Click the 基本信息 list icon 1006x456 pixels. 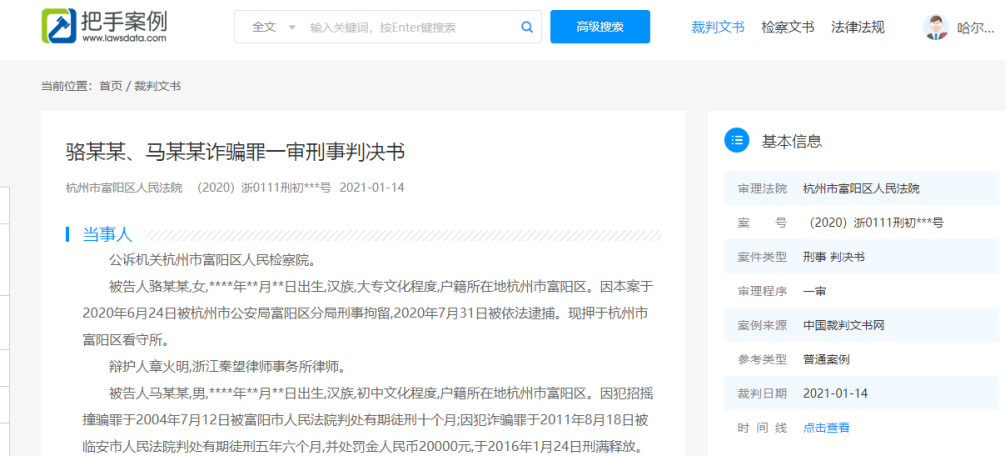tap(736, 141)
